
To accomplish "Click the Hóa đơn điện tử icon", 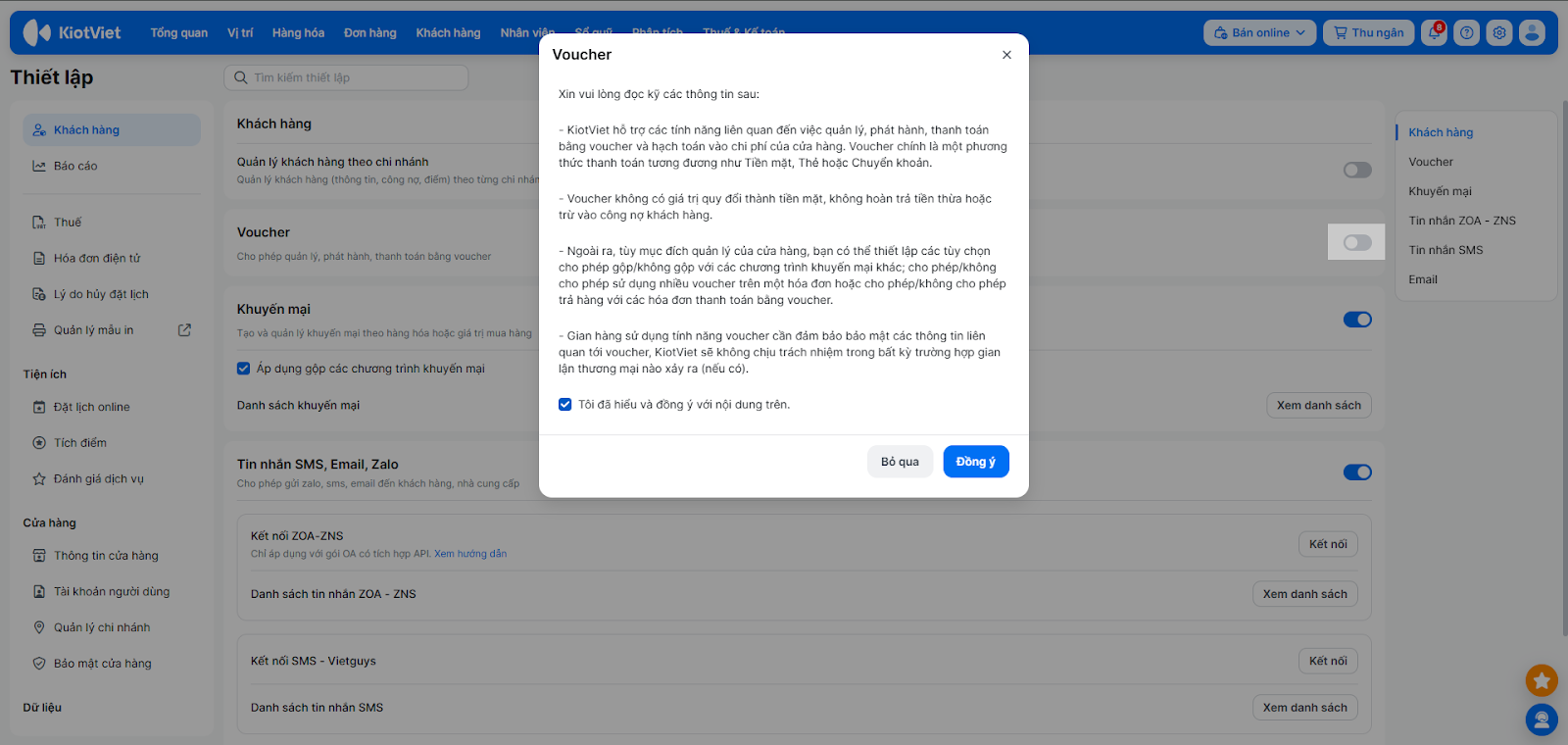I will point(39,259).
